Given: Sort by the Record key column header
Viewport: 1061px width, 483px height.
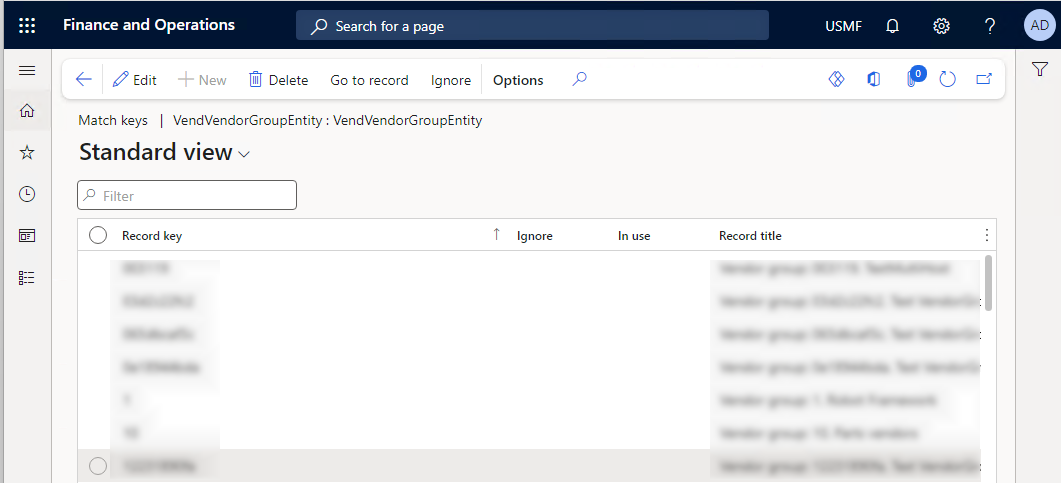Looking at the screenshot, I should click(152, 235).
